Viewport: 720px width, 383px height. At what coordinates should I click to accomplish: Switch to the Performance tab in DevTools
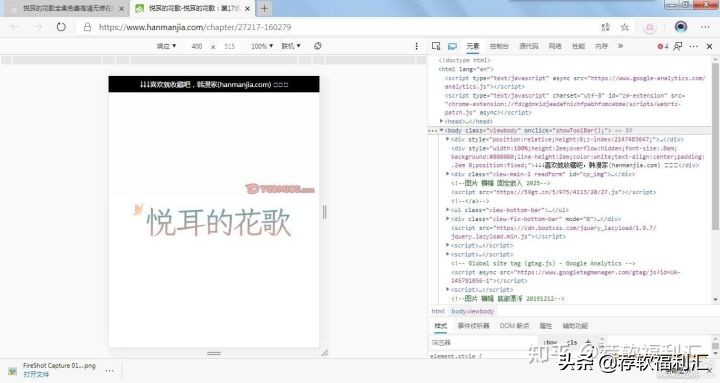click(578, 46)
